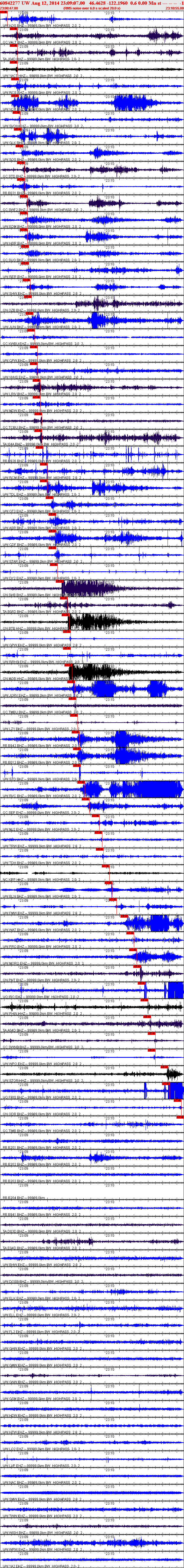
Task: Select the UW VHS station trace label
Action: [x=41, y=377]
